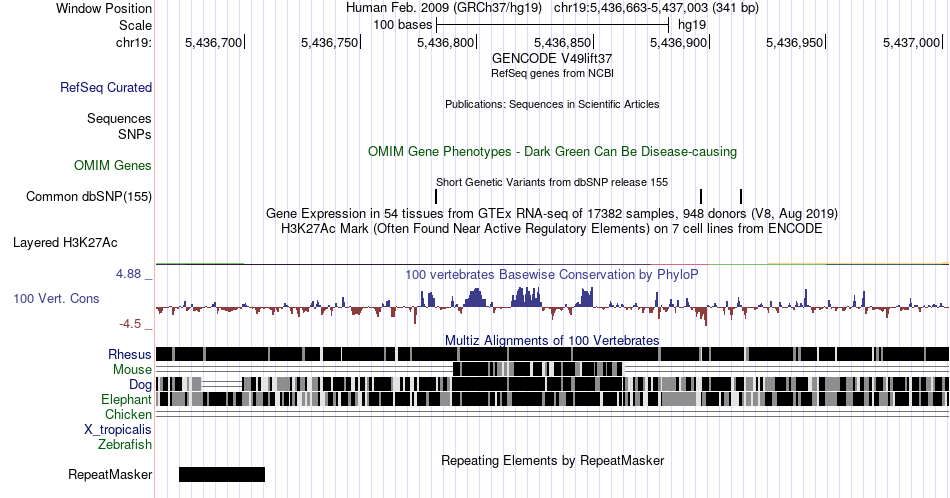Click the OMIM Gene Phenotypes title
950x498 pixels.
552,151
